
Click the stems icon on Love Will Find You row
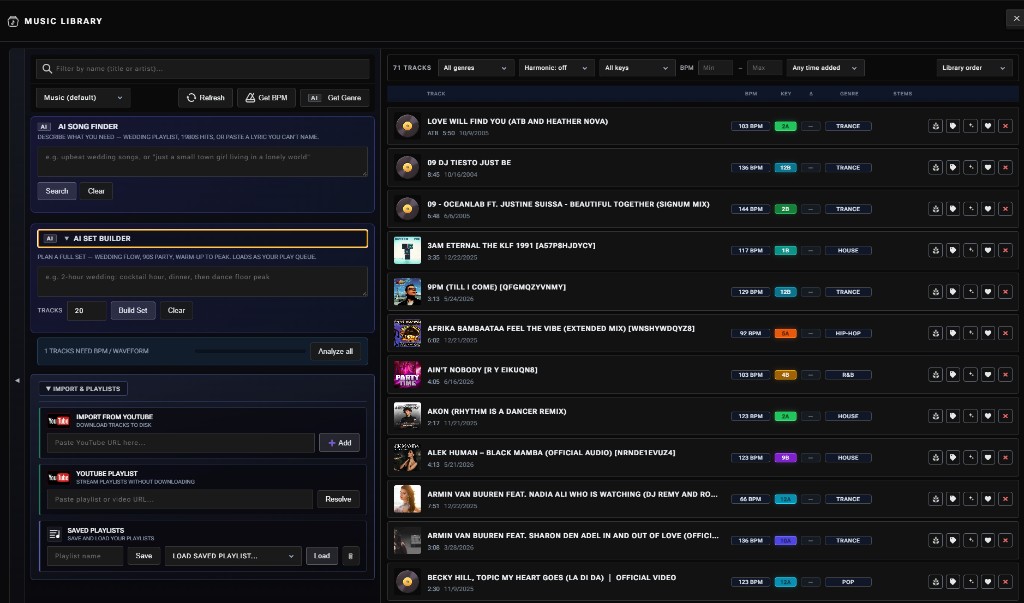pos(935,126)
